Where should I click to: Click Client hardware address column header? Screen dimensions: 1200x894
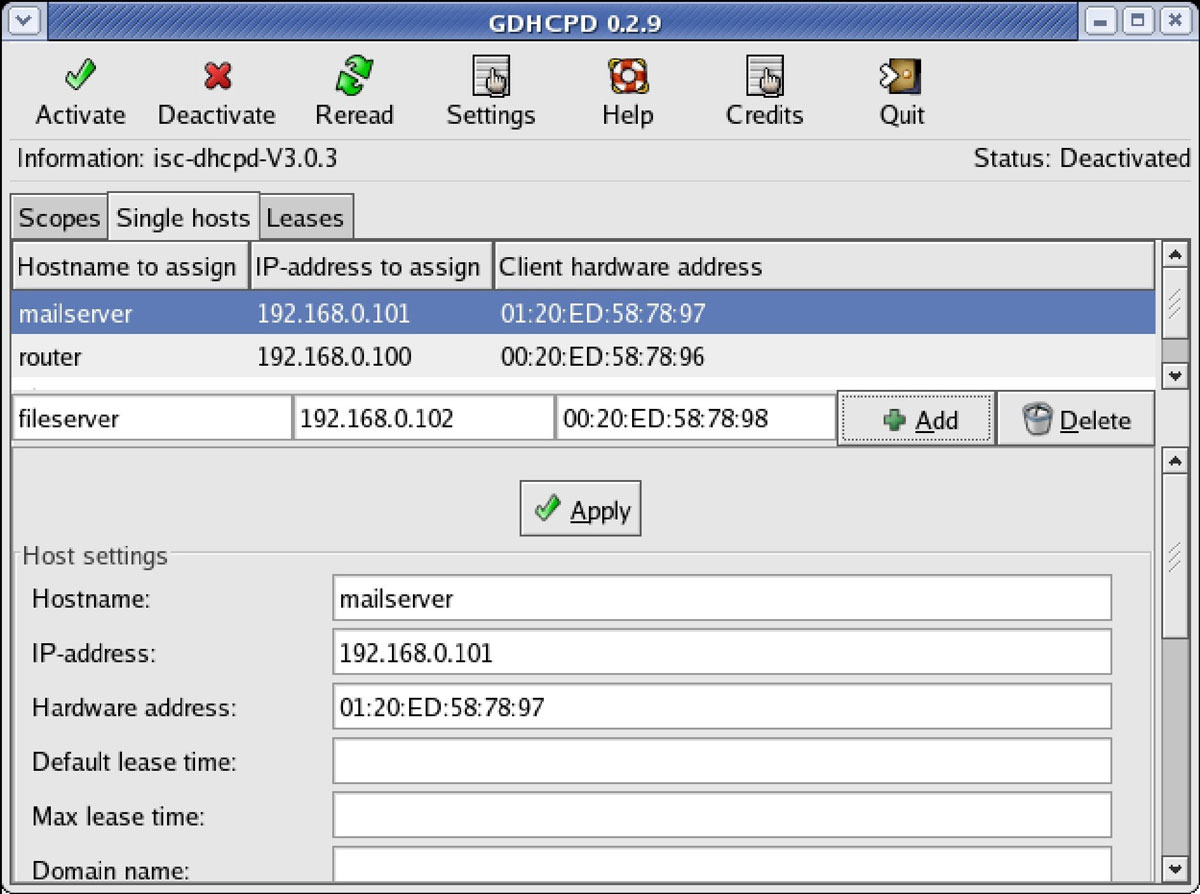824,267
